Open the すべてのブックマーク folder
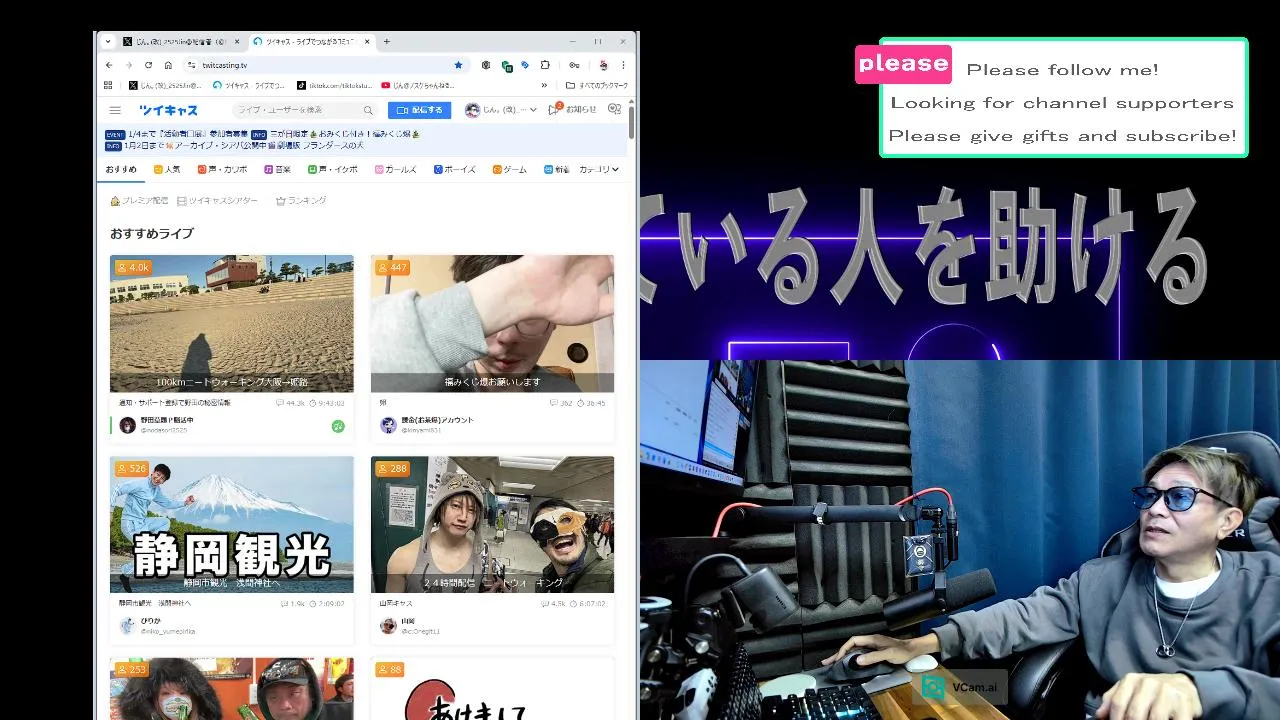 (x=598, y=86)
